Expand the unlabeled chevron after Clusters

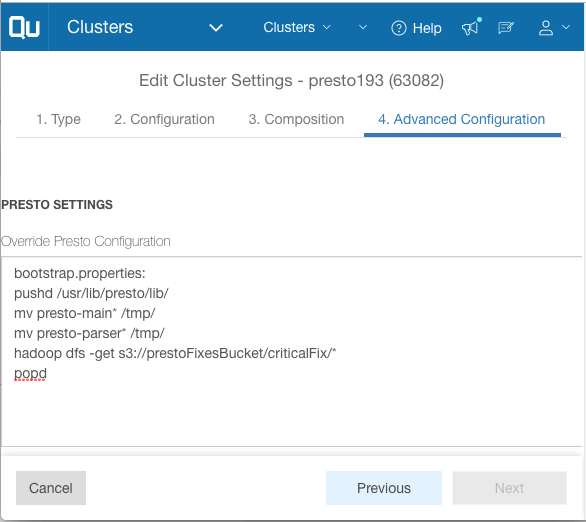pyautogui.click(x=363, y=27)
